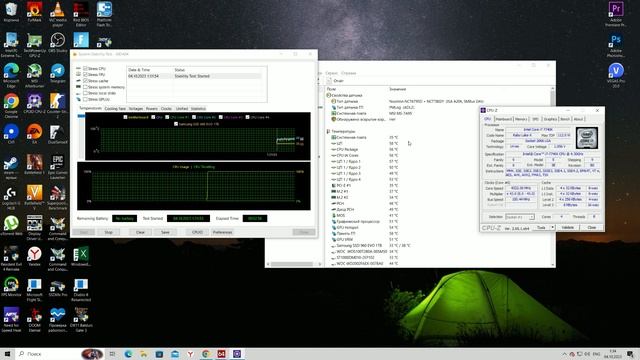Launch Google Chrome from the desktop
Screen dimensions: 640x360
point(11,105)
